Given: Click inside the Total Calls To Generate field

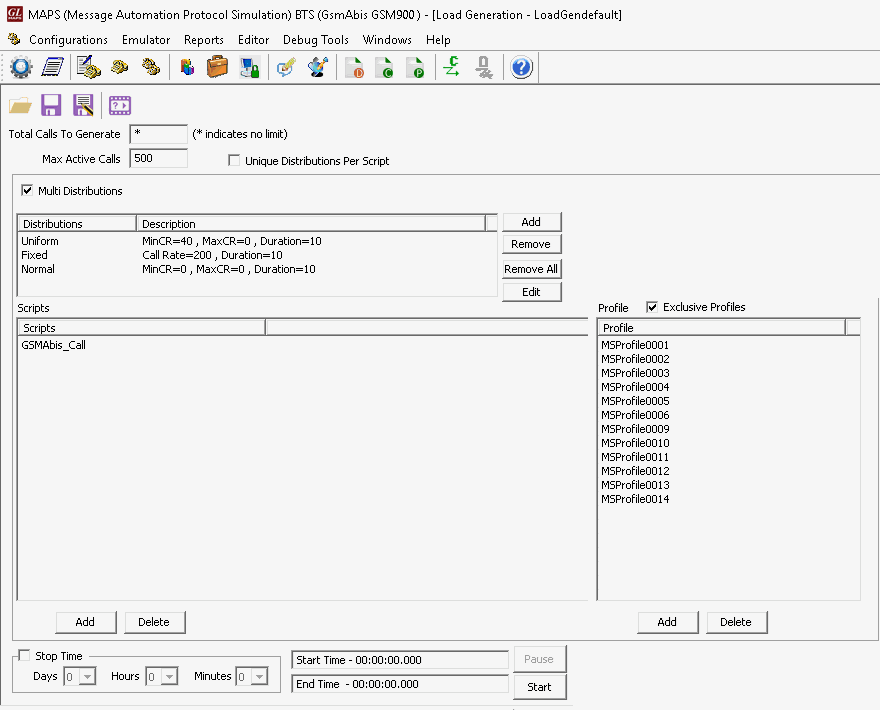Looking at the screenshot, I should coord(158,133).
